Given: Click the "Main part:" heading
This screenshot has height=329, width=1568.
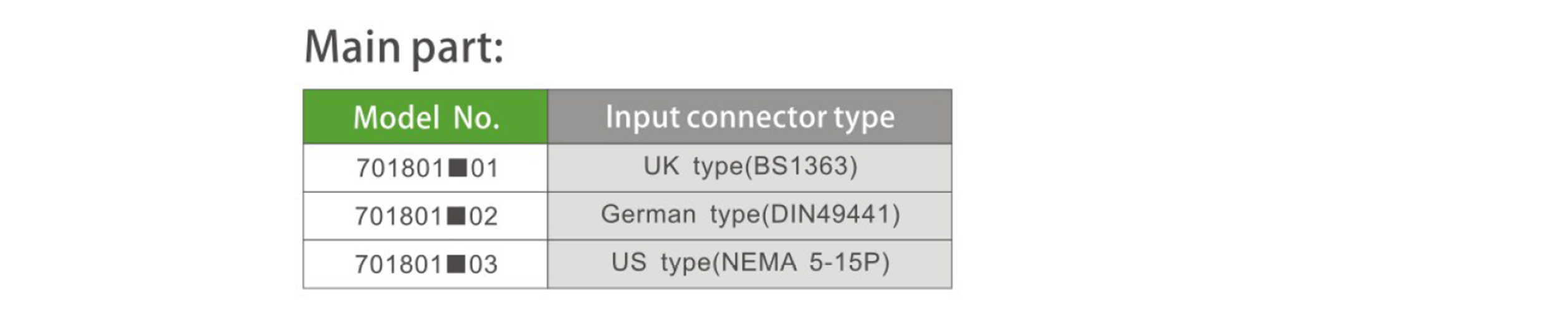Looking at the screenshot, I should 403,48.
